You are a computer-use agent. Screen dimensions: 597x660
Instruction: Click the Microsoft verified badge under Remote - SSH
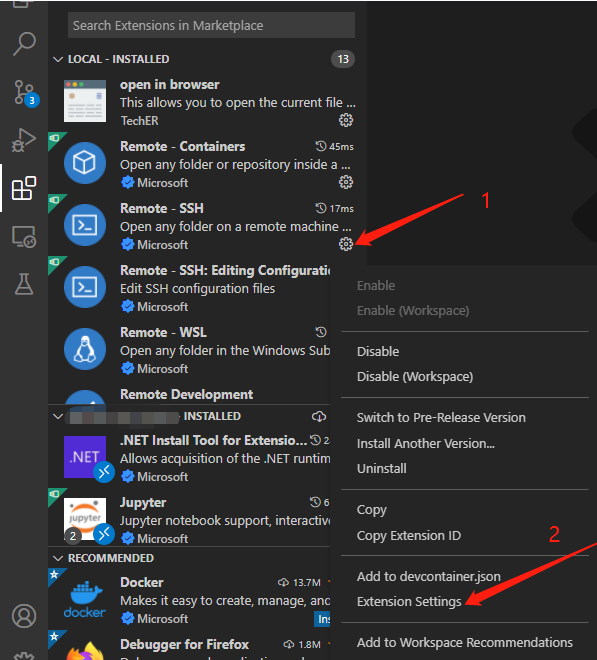click(x=127, y=245)
